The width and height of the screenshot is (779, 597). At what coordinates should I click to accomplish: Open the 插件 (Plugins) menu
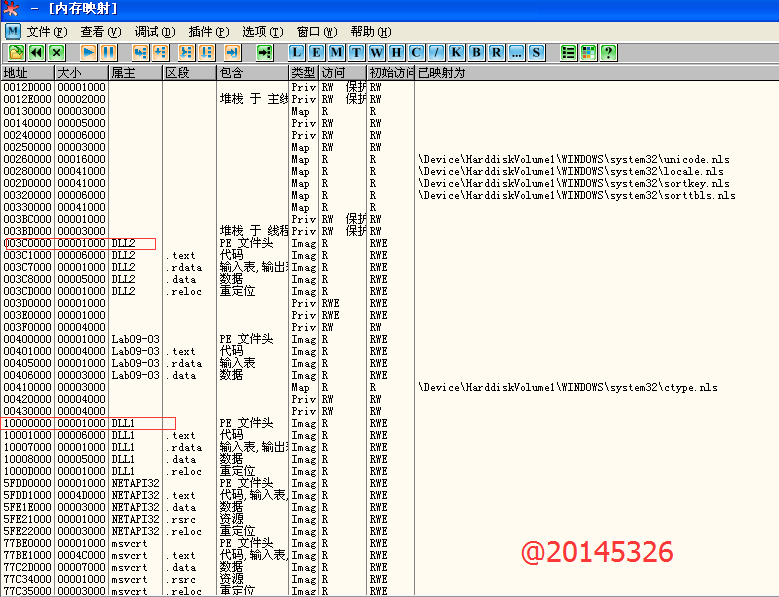pyautogui.click(x=208, y=32)
